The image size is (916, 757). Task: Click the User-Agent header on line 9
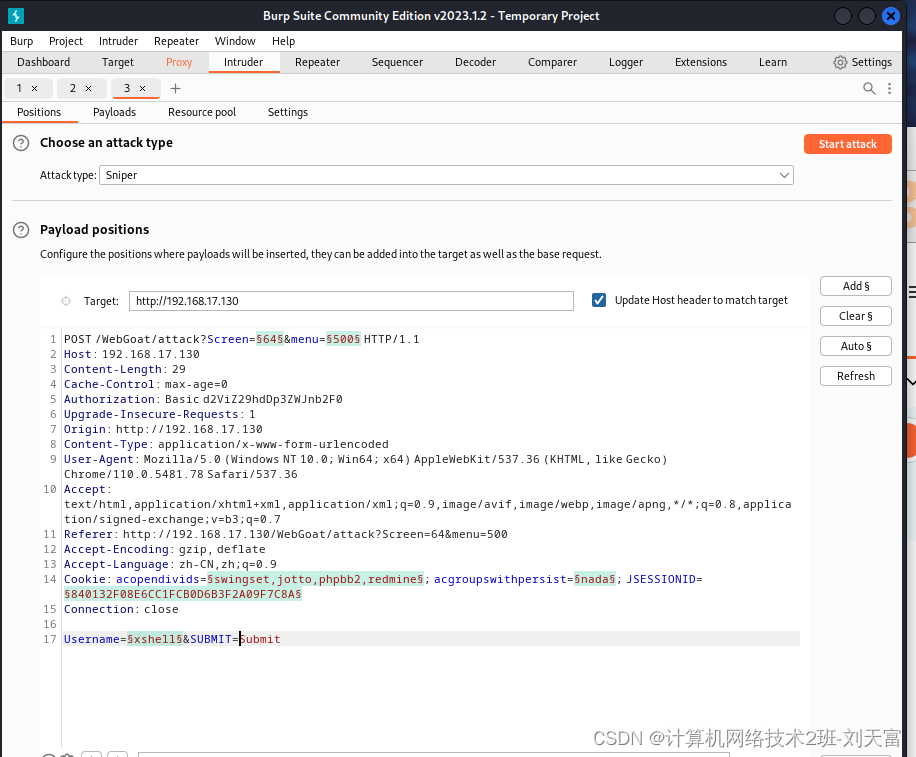366,467
